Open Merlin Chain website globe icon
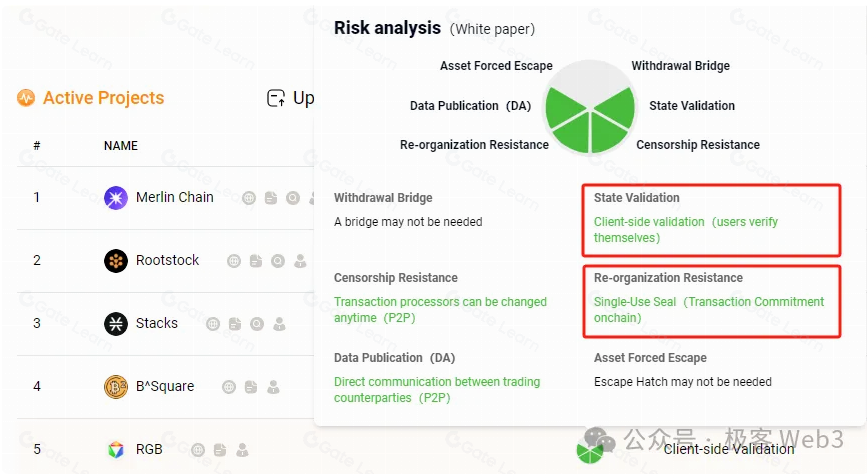This screenshot has width=867, height=476. coord(249,198)
